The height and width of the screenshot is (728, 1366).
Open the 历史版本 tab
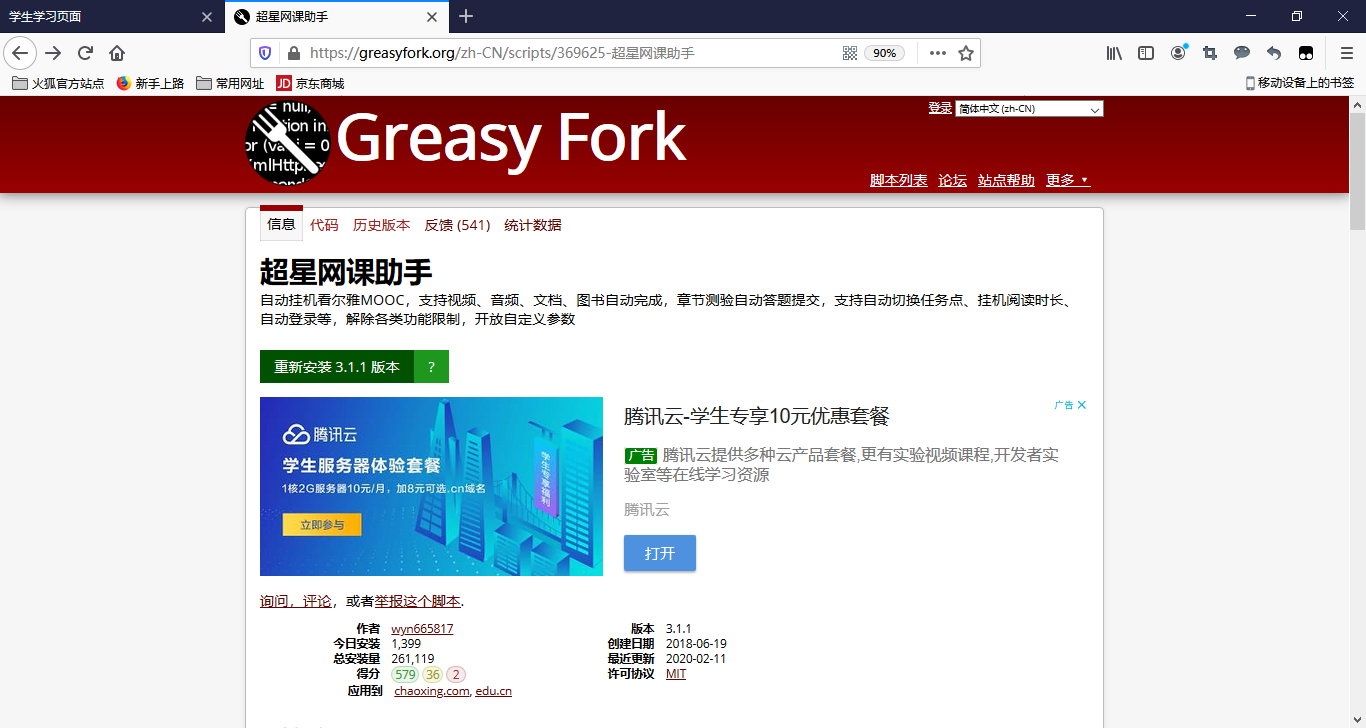click(381, 225)
